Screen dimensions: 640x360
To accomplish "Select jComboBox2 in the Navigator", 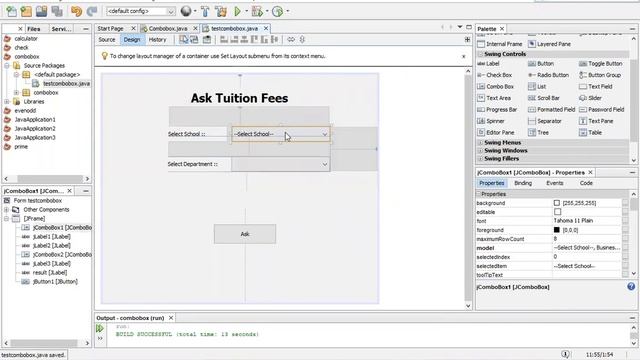I will pyautogui.click(x=62, y=255).
